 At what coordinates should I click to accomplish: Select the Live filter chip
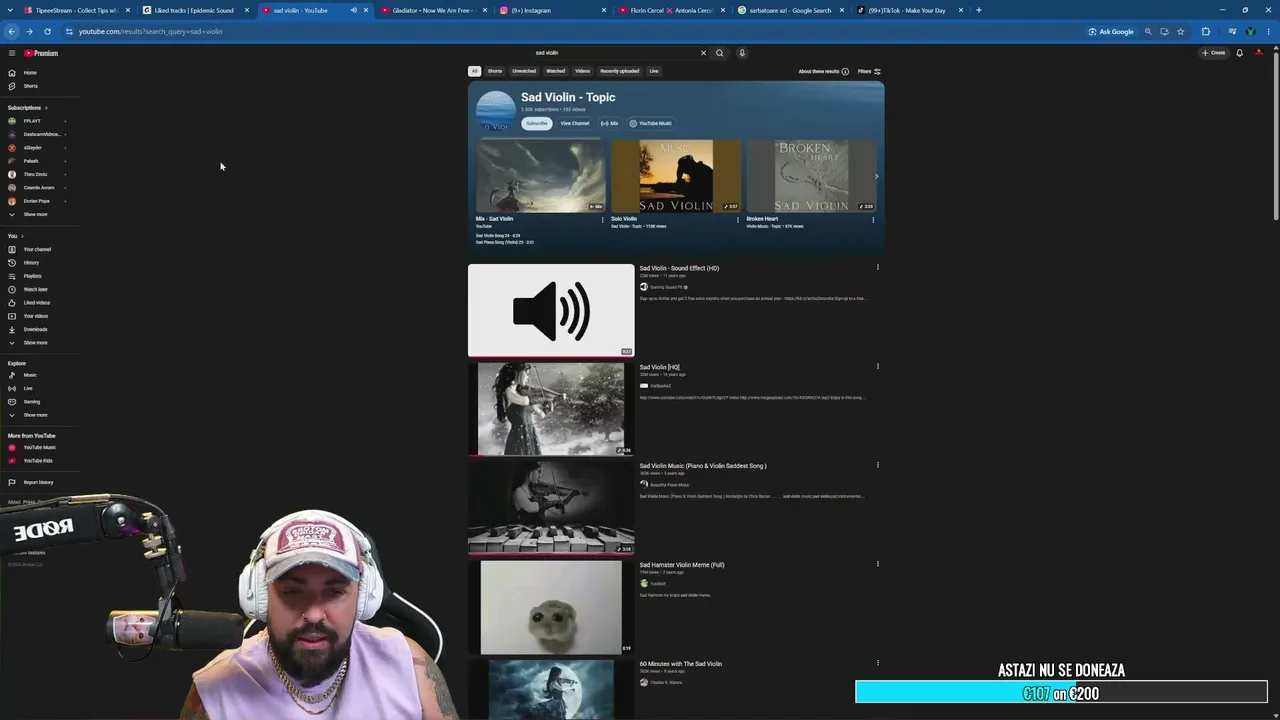(x=654, y=71)
